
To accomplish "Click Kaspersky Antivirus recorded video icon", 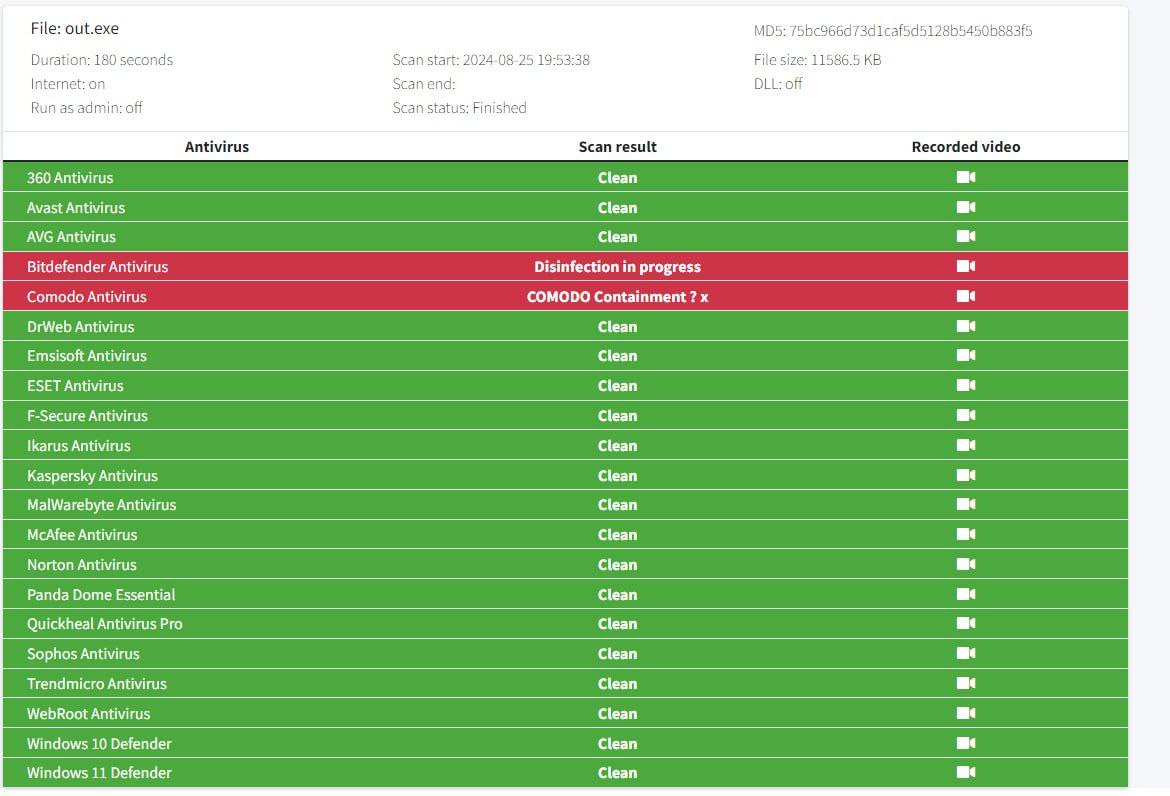I will click(x=966, y=474).
